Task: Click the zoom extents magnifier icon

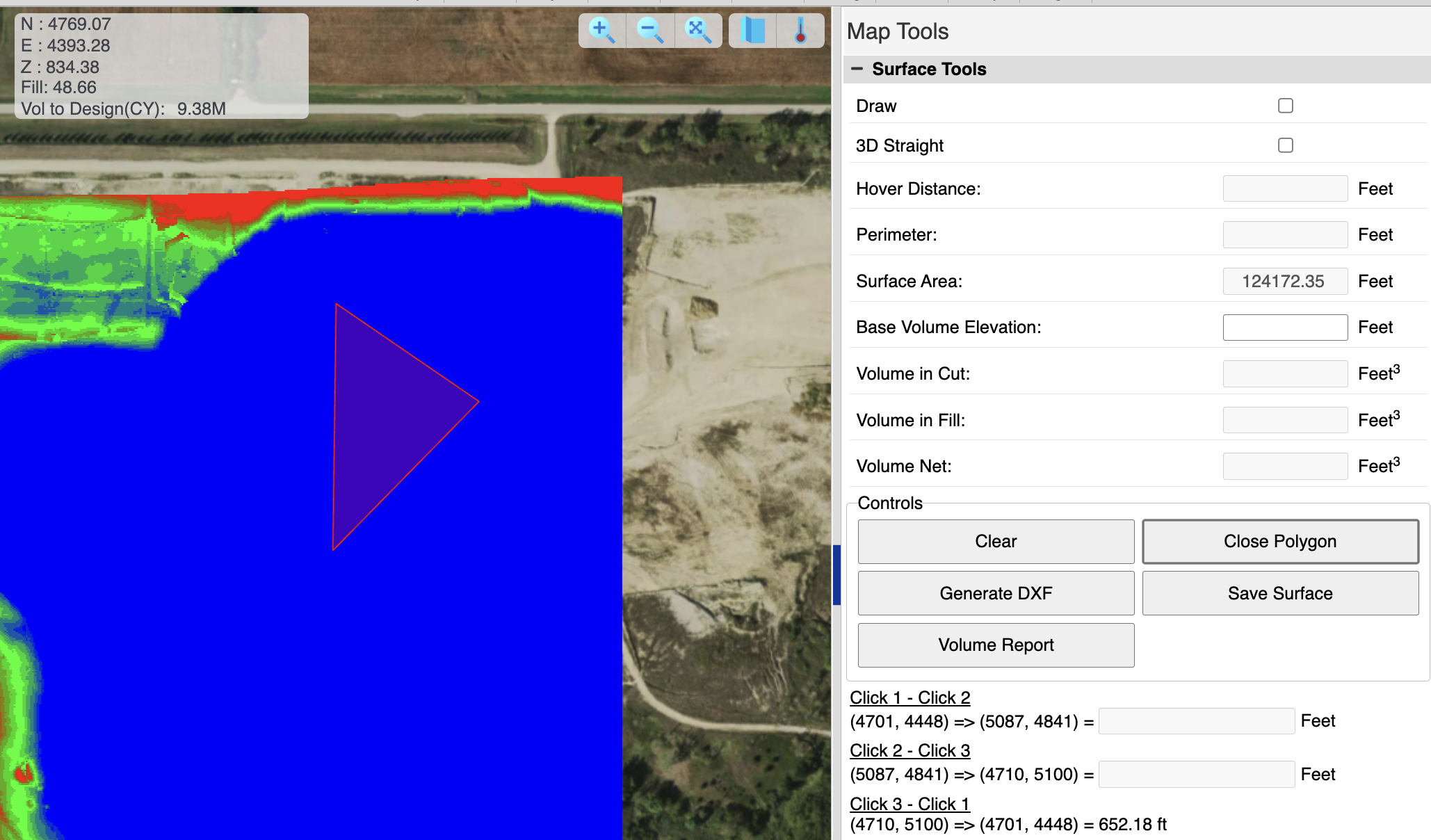Action: click(698, 31)
